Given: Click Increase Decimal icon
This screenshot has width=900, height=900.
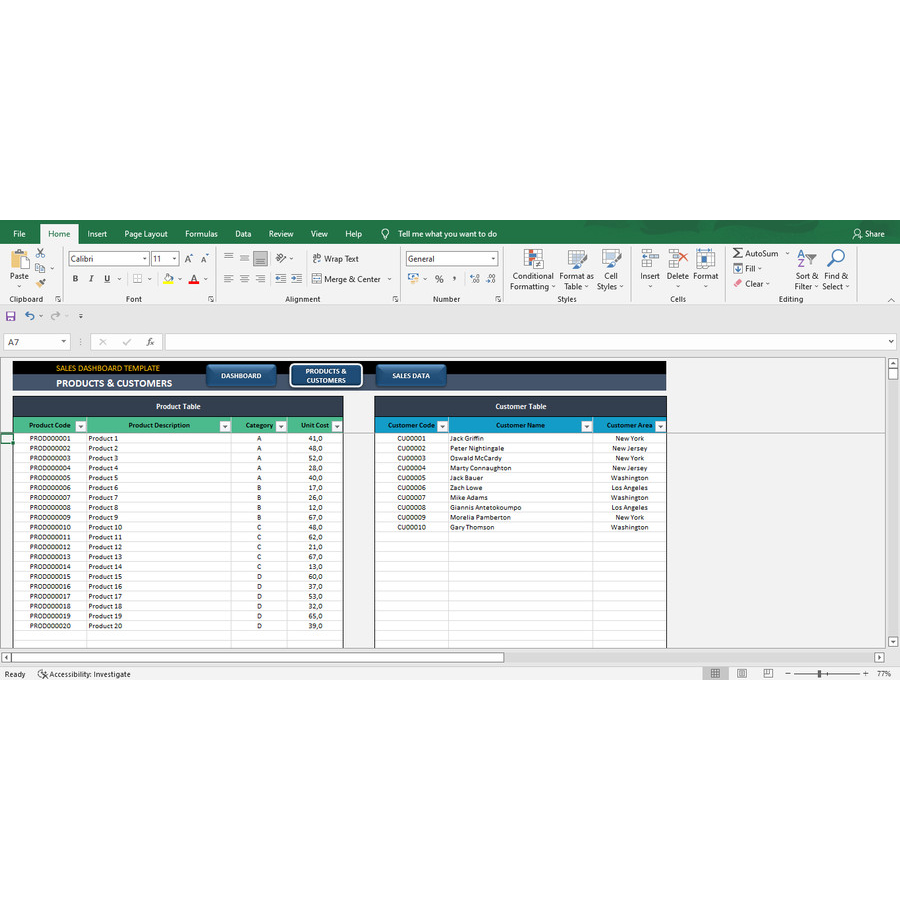Looking at the screenshot, I should click(475, 279).
